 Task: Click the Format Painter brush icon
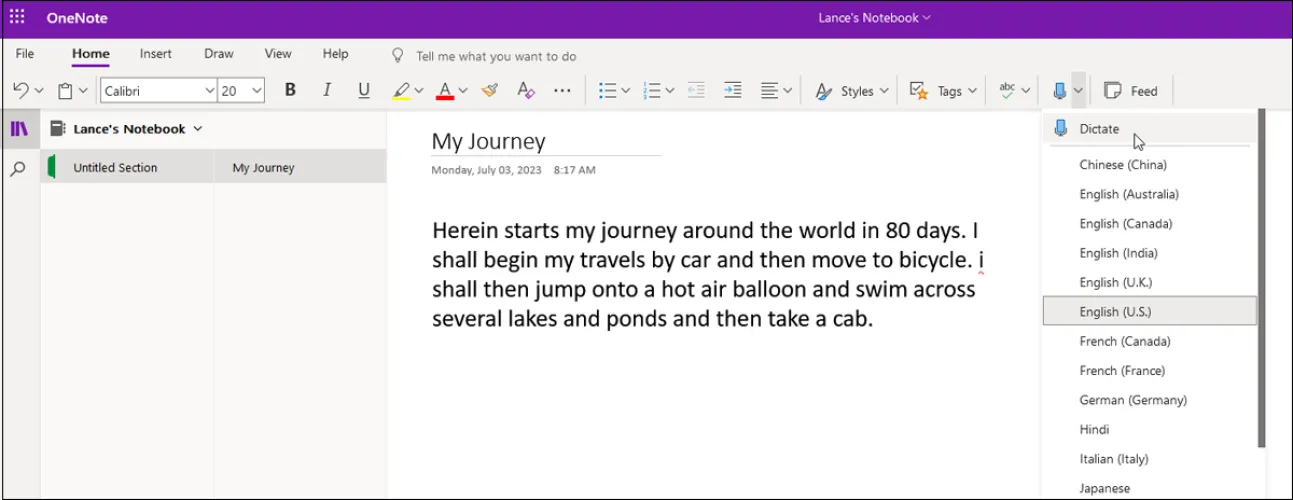489,91
